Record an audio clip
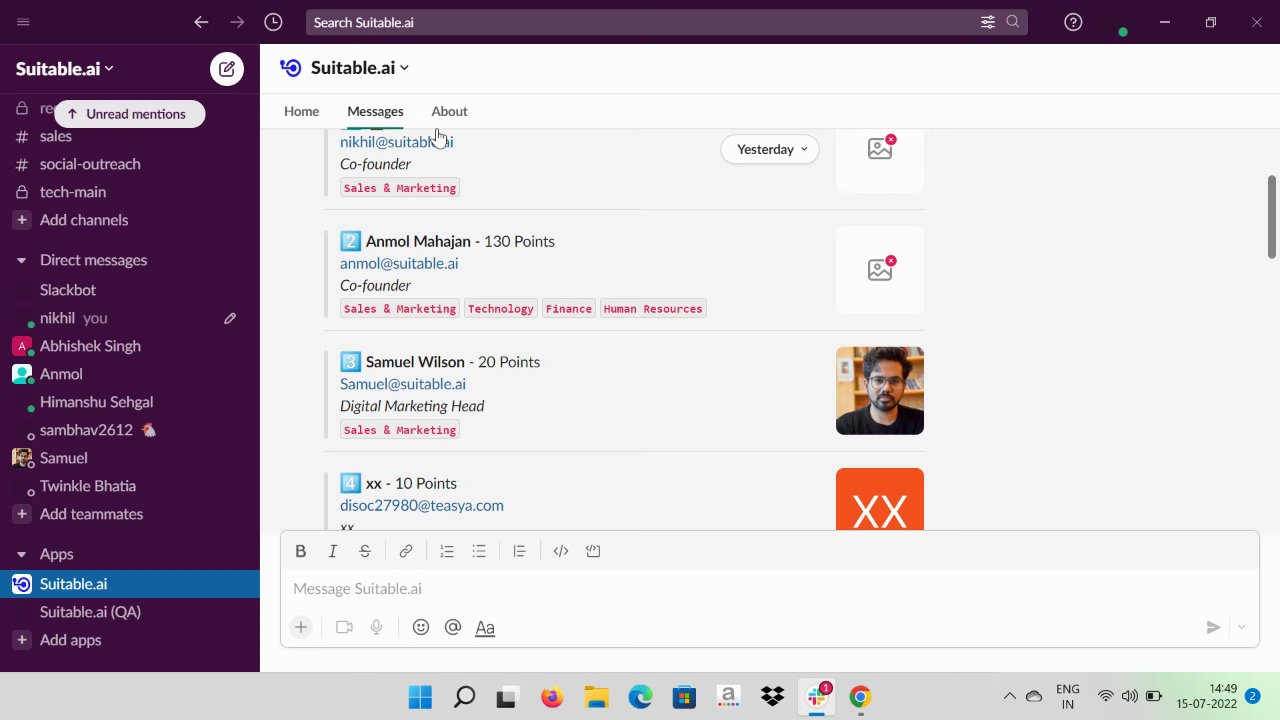 pyautogui.click(x=376, y=627)
